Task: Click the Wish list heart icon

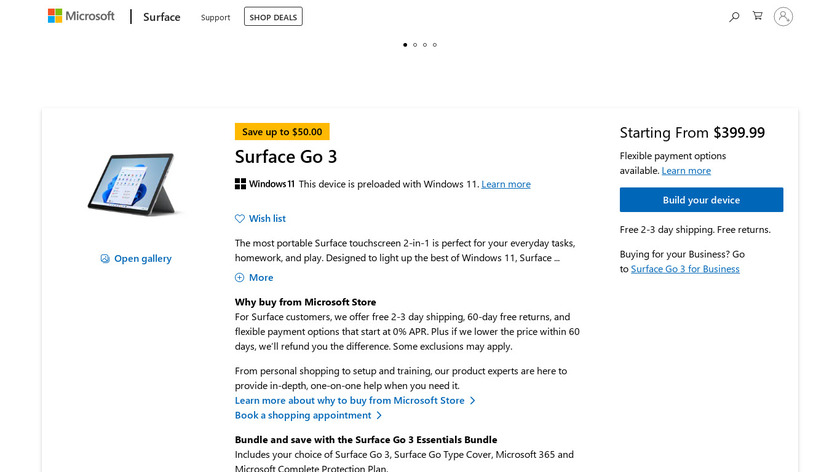Action: click(x=240, y=218)
